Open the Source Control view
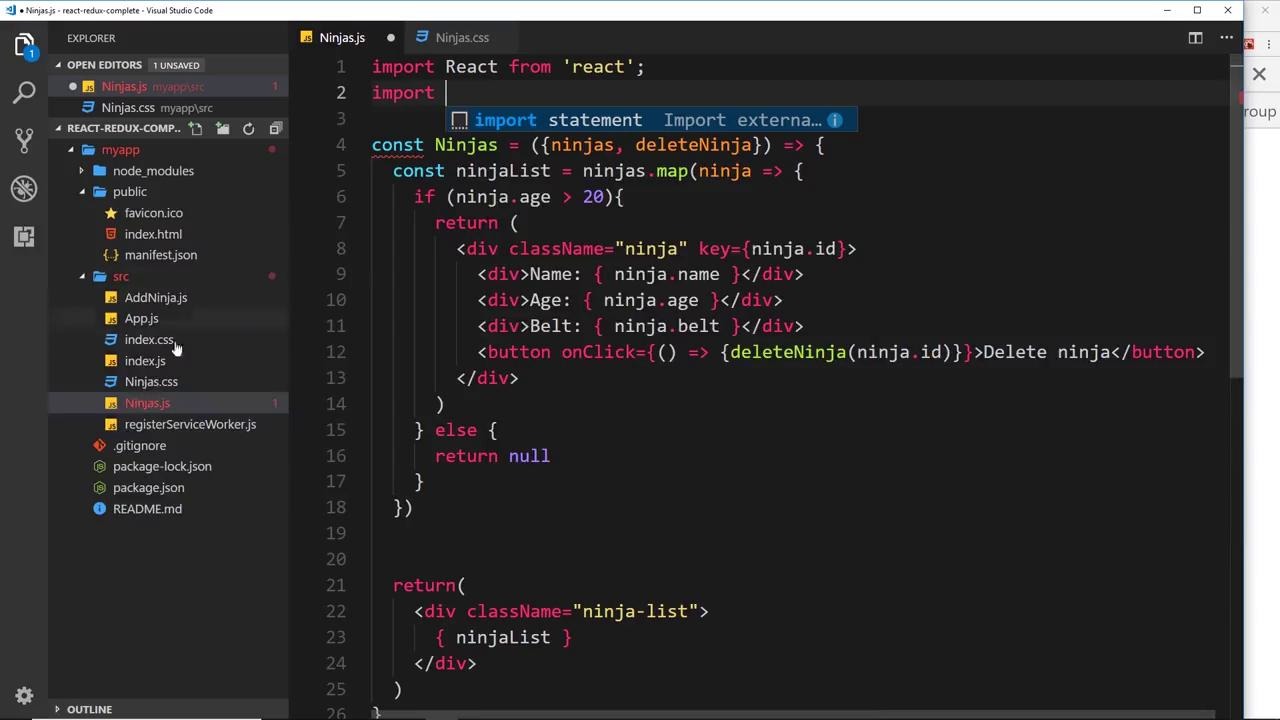Screen dimensions: 1280x720 25,140
